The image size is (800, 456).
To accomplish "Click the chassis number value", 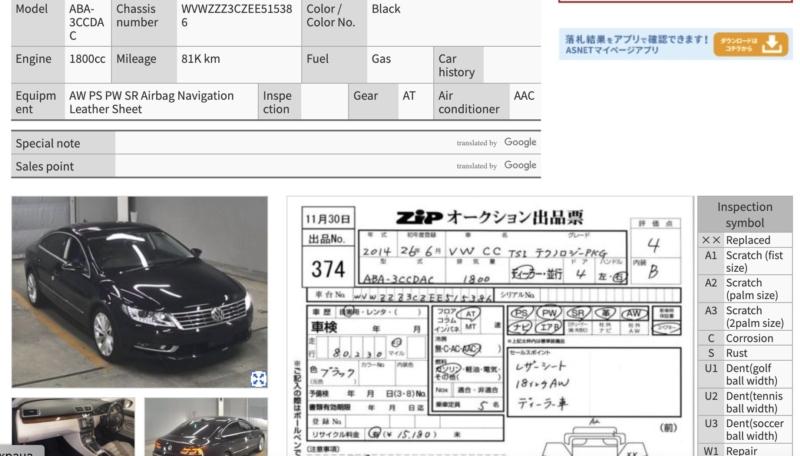I will point(237,15).
